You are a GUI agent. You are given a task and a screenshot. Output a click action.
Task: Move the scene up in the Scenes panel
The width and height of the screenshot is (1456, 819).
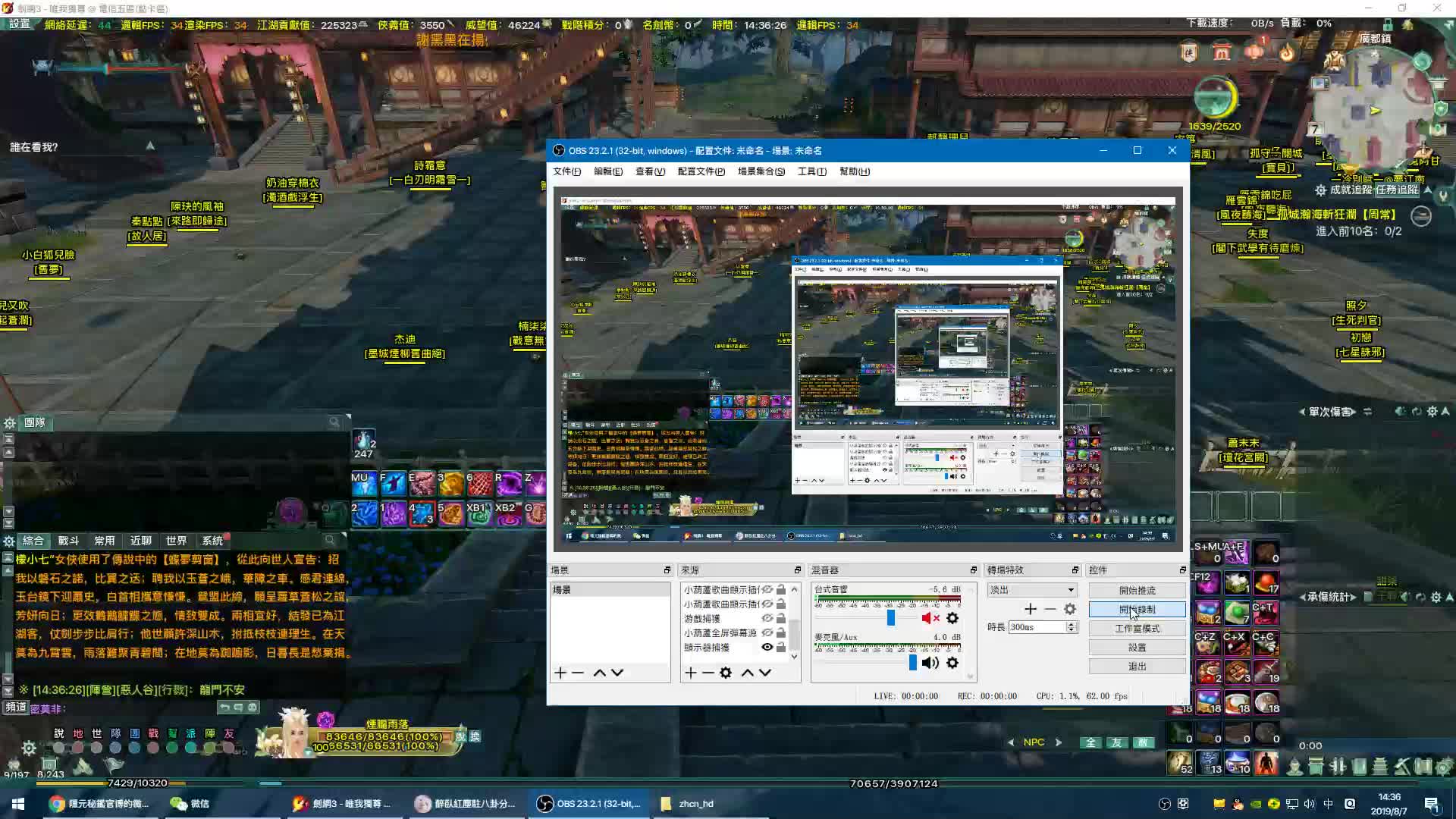[x=599, y=673]
